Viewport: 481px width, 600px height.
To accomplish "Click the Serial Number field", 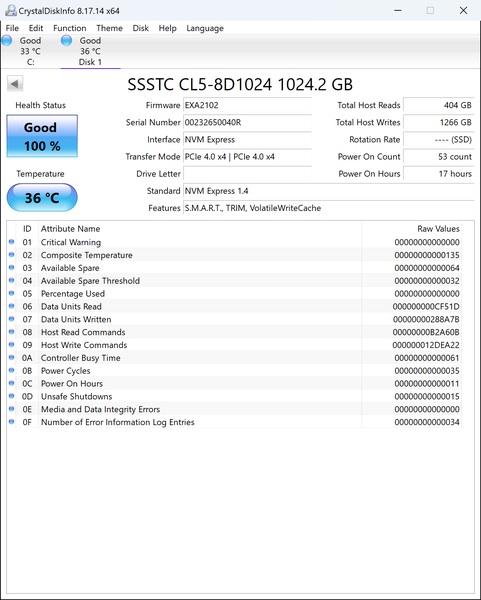I will tap(247, 122).
